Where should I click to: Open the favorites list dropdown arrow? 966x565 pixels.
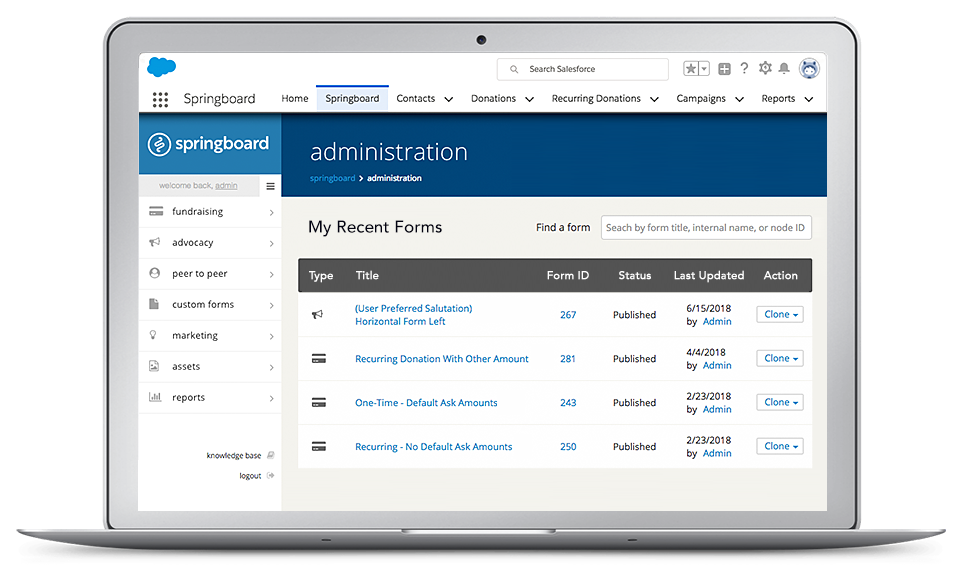coord(704,69)
